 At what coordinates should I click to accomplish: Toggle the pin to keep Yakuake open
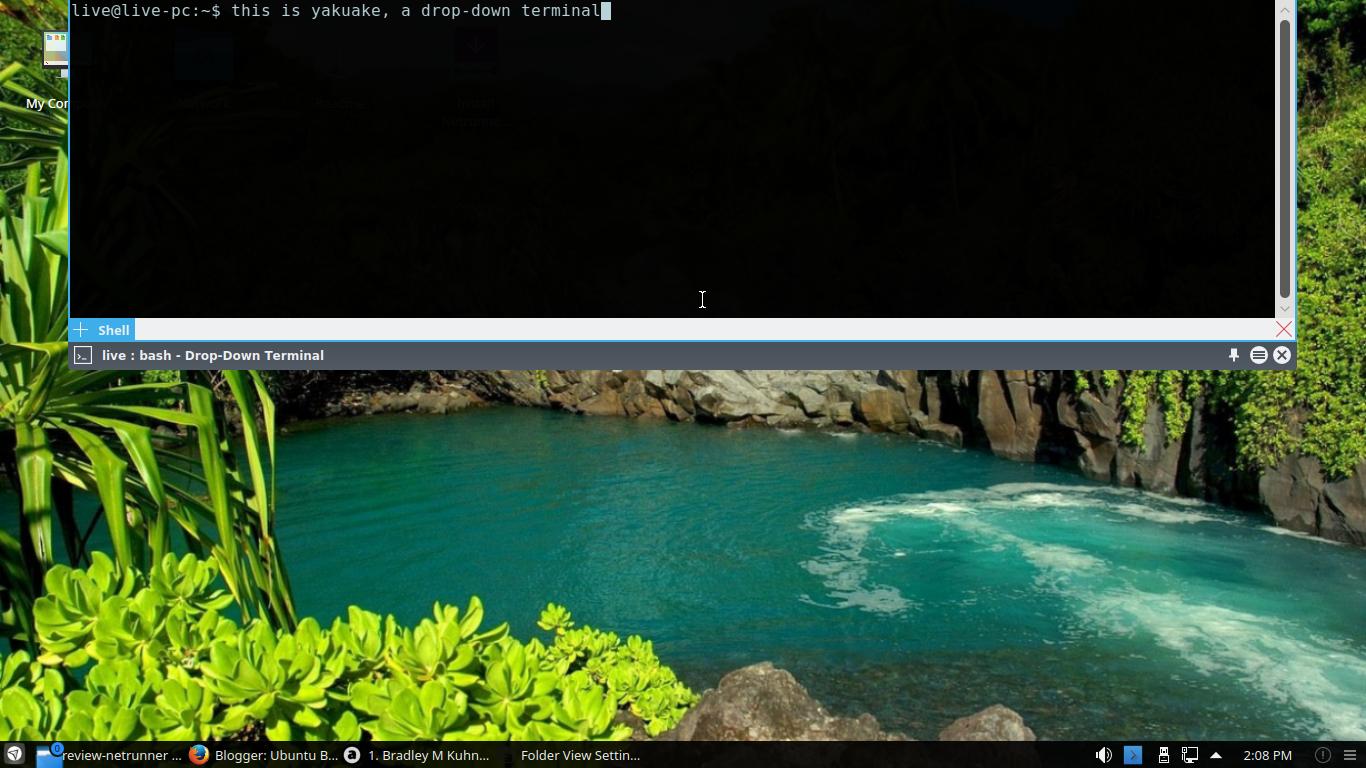[1233, 355]
